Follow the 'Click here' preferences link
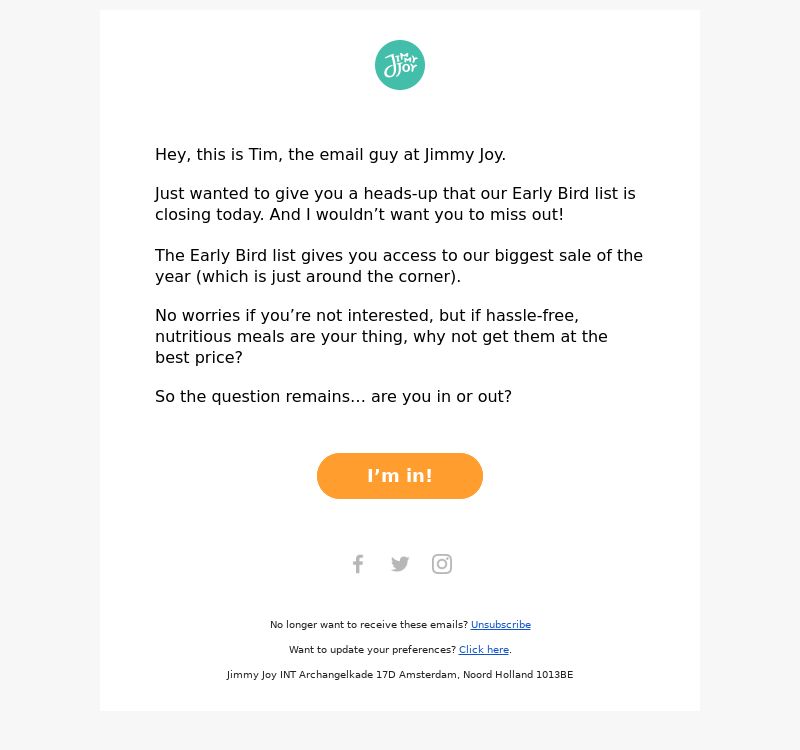The image size is (800, 750). pyautogui.click(x=484, y=649)
